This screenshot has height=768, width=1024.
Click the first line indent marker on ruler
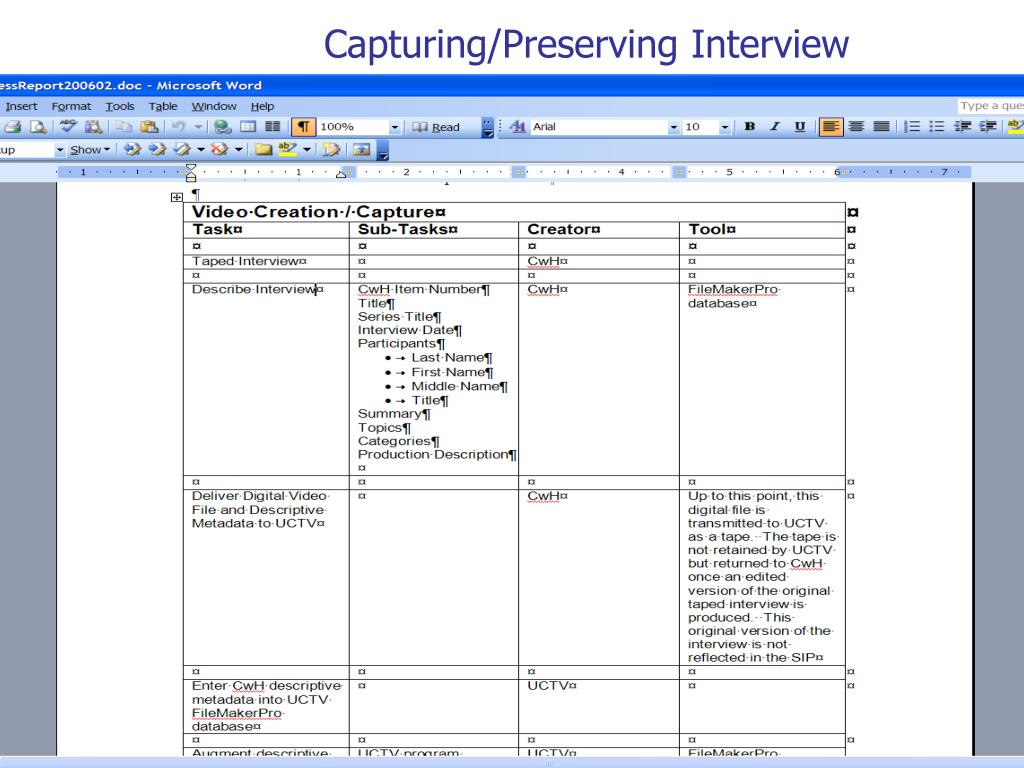[190, 168]
